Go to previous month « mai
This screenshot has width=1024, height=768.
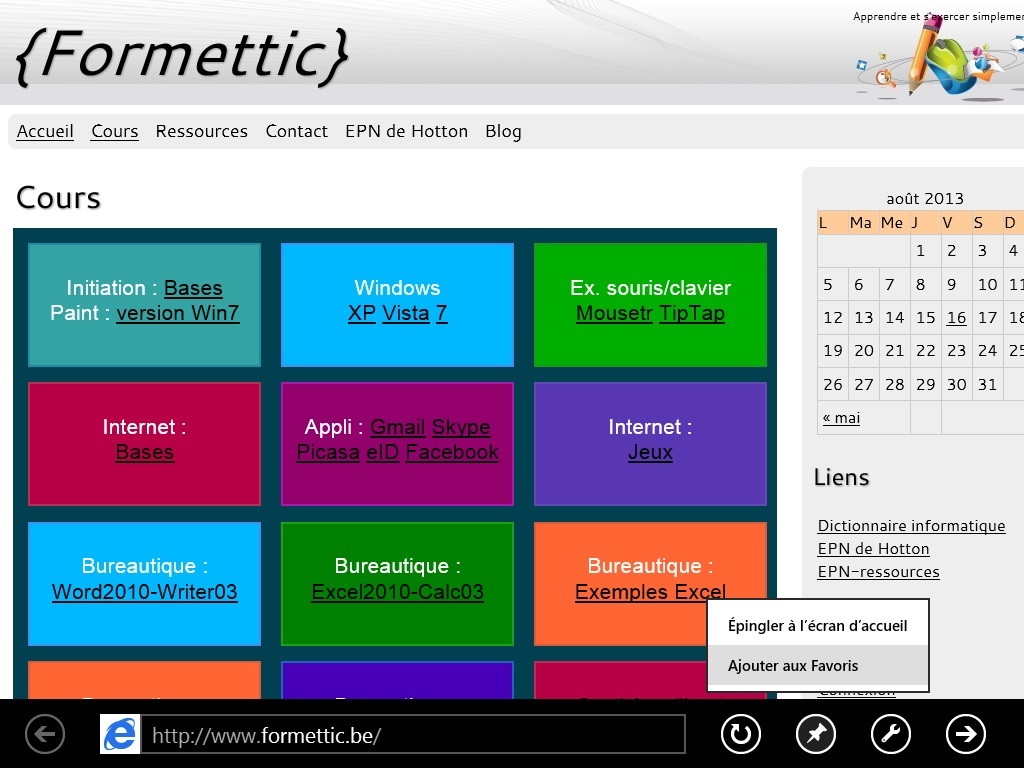tap(841, 418)
